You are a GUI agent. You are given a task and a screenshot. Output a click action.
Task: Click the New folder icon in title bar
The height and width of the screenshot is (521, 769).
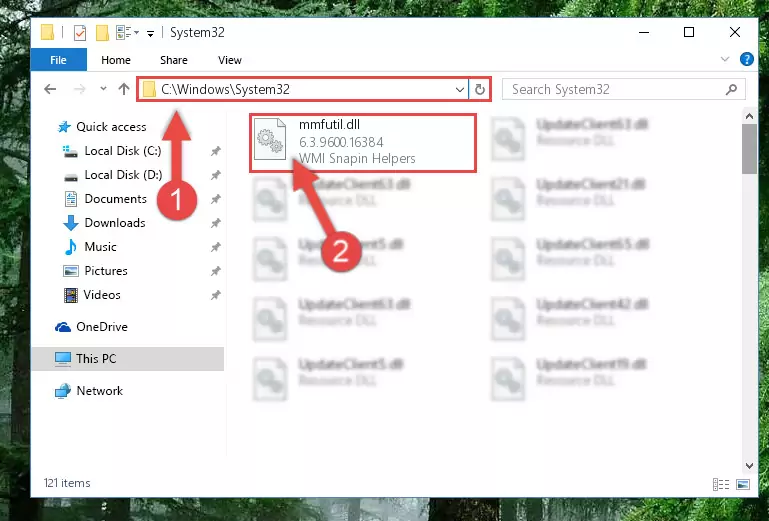click(x=102, y=33)
